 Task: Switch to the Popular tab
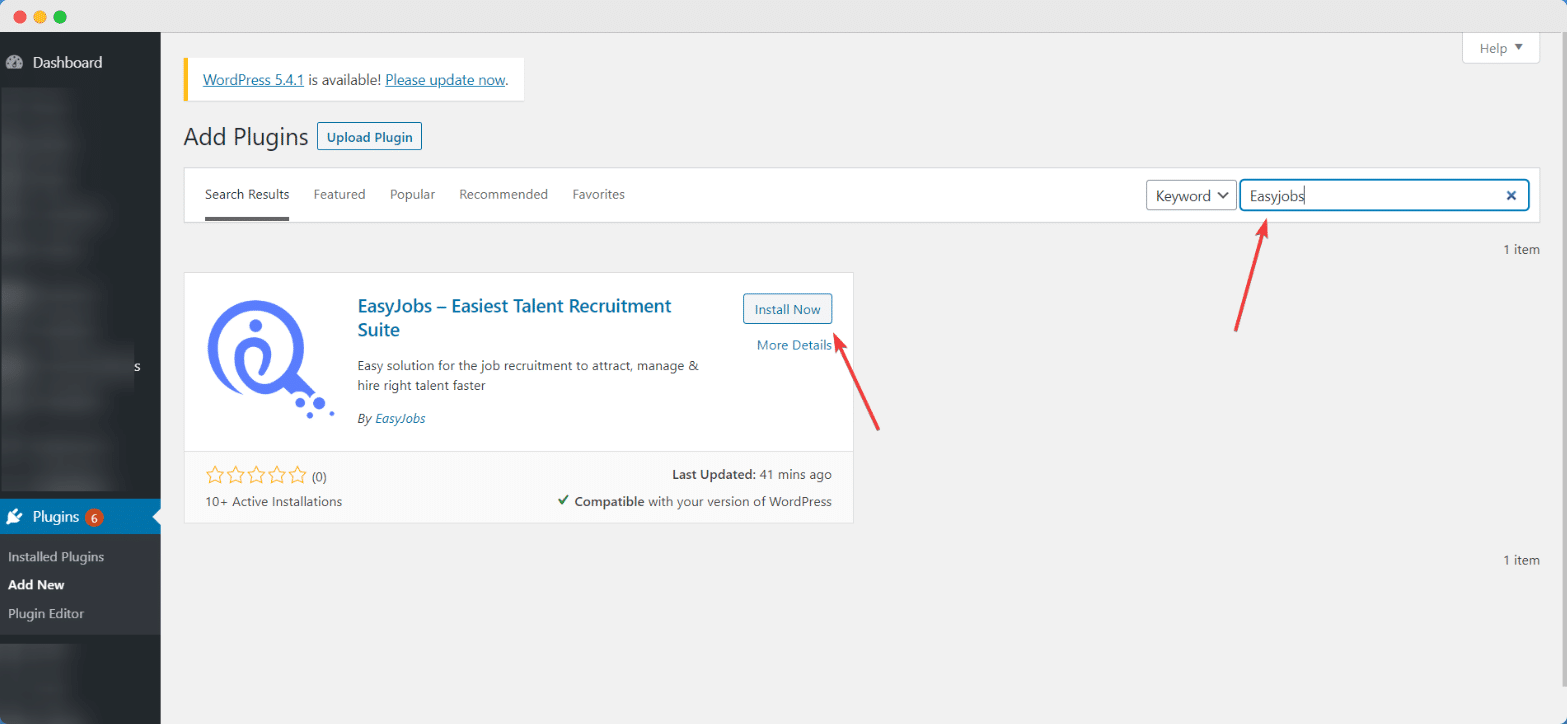point(412,194)
